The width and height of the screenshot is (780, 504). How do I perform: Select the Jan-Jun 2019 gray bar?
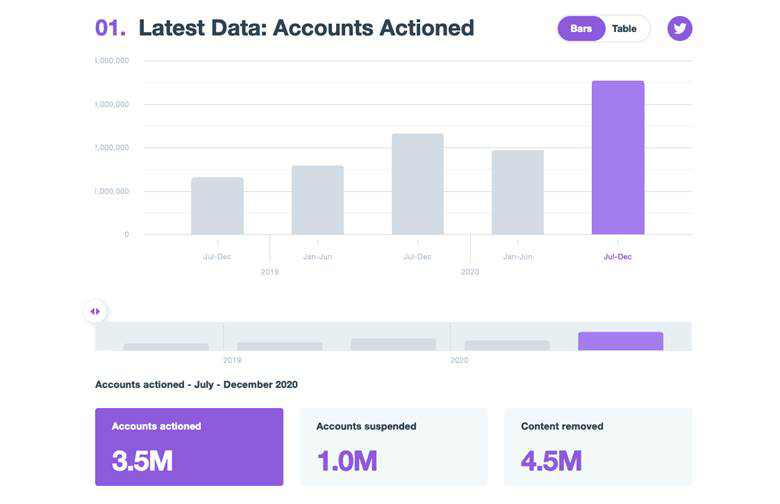317,200
